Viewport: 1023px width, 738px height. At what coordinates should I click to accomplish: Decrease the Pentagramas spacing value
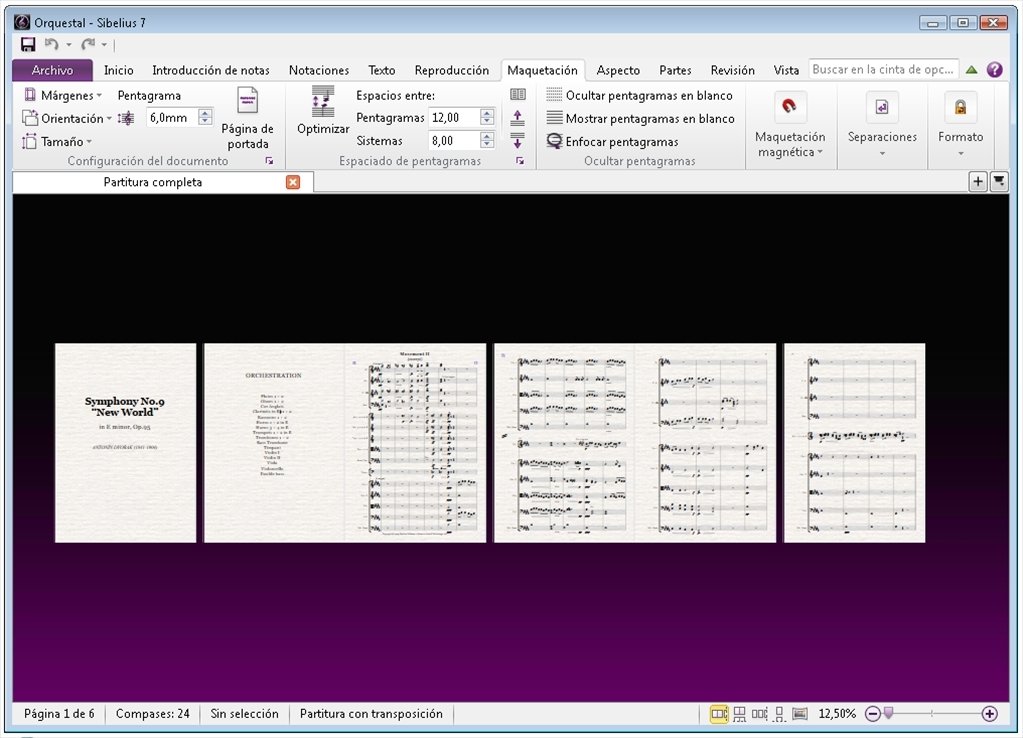(487, 122)
